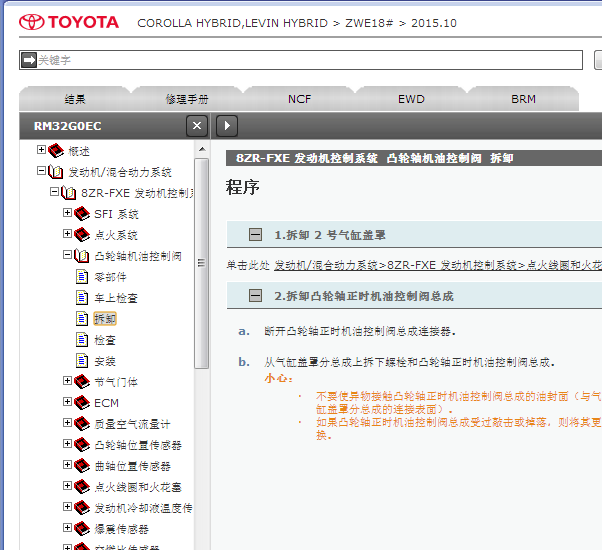
Task: Collapse step 2.拆卸凸轮轴正时机油控制阀总成
Action: (x=255, y=296)
